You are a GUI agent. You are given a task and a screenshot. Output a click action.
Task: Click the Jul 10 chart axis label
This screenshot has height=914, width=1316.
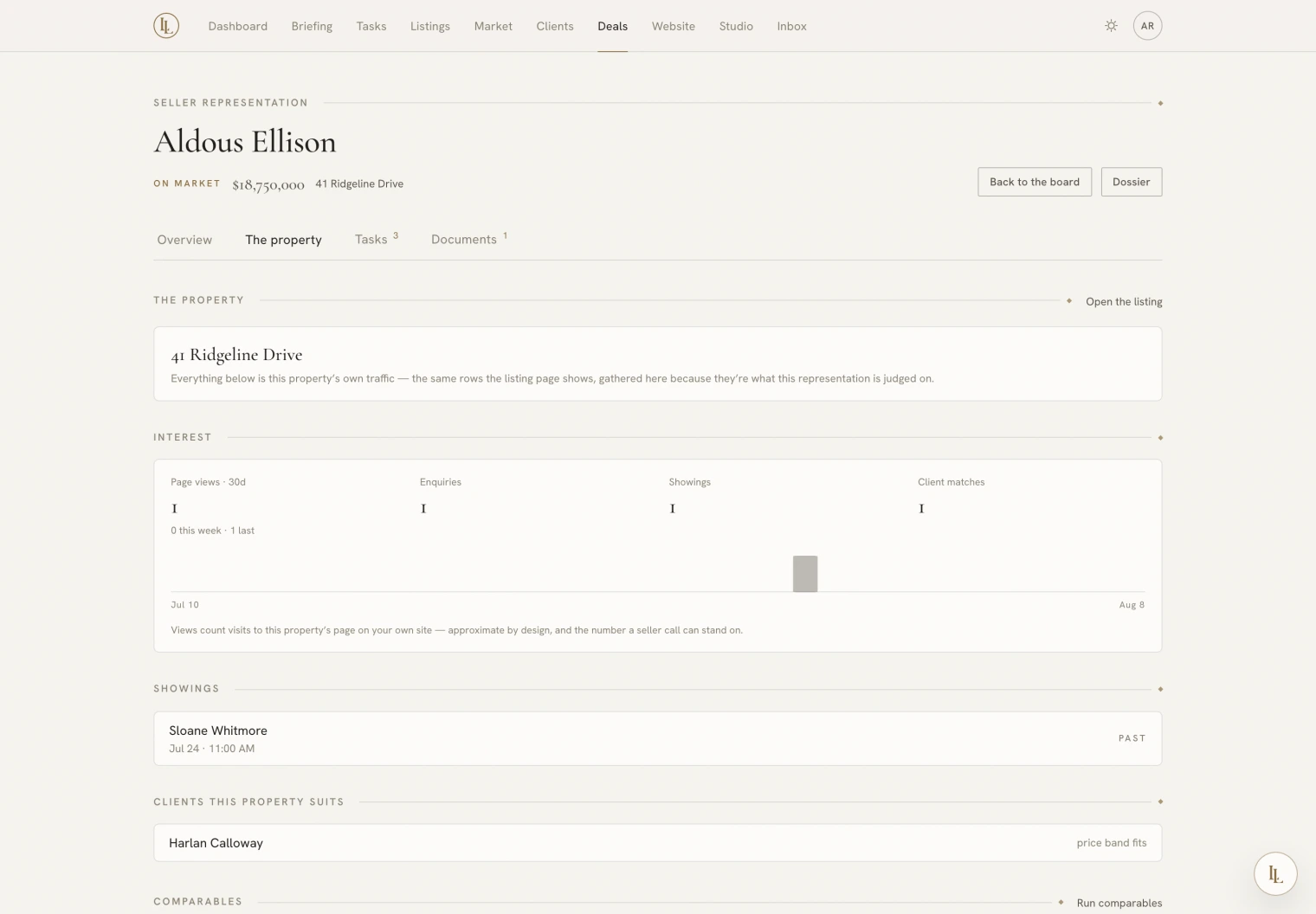[x=184, y=605]
